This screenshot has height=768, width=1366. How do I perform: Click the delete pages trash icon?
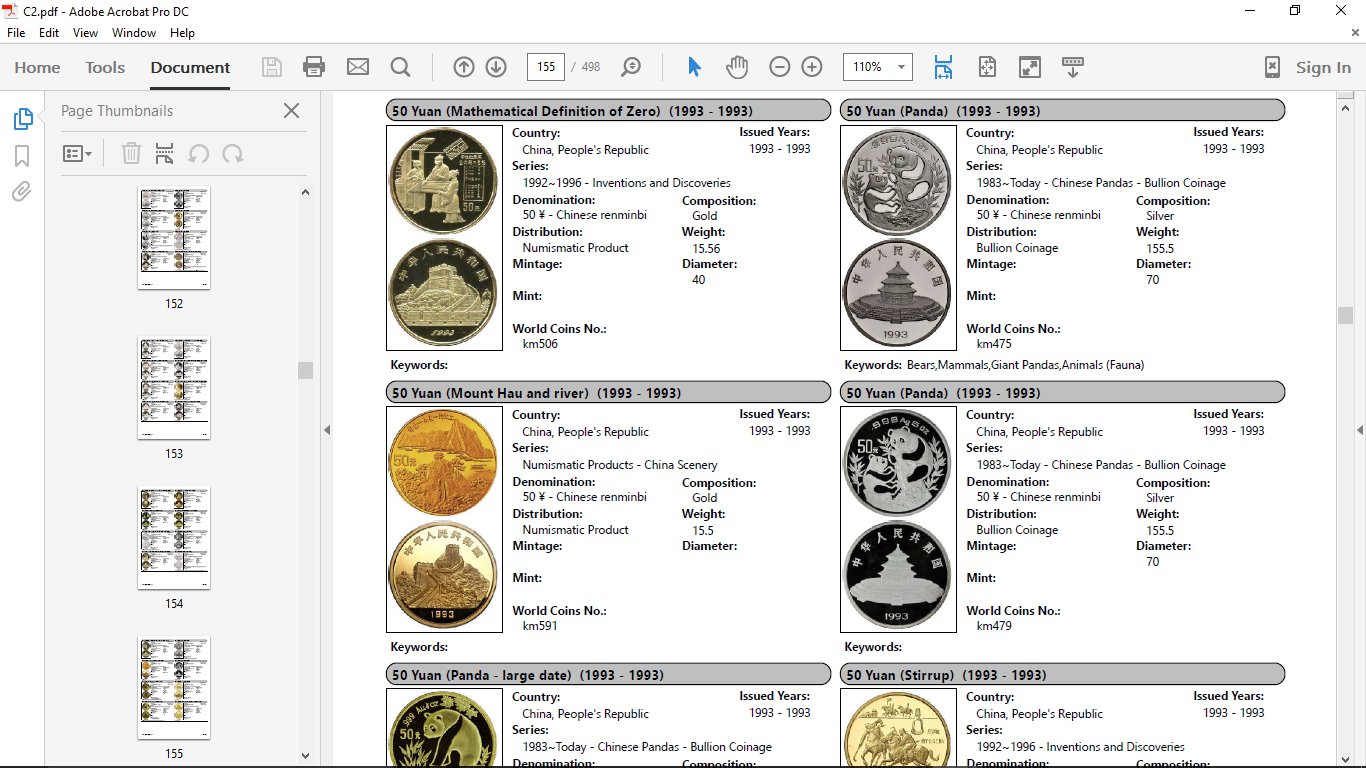point(130,153)
